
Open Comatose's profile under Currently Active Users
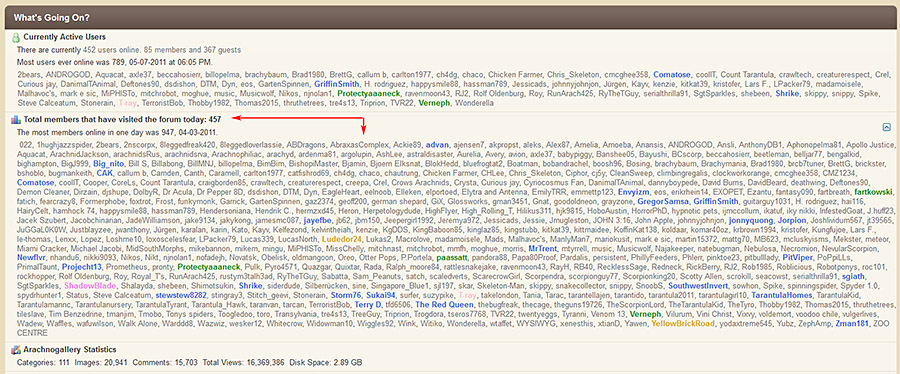(x=672, y=75)
